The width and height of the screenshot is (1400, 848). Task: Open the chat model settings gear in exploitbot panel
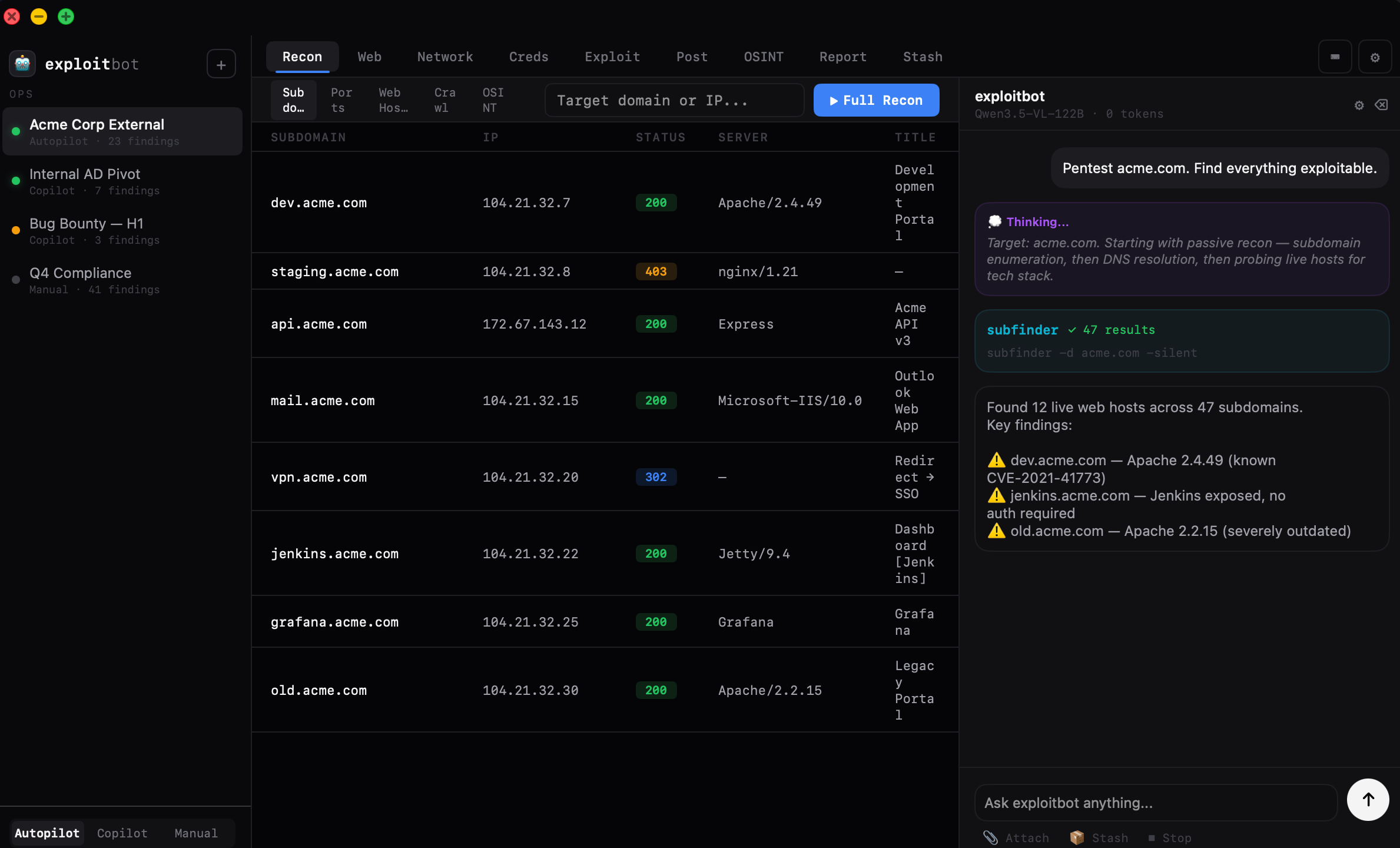1358,105
